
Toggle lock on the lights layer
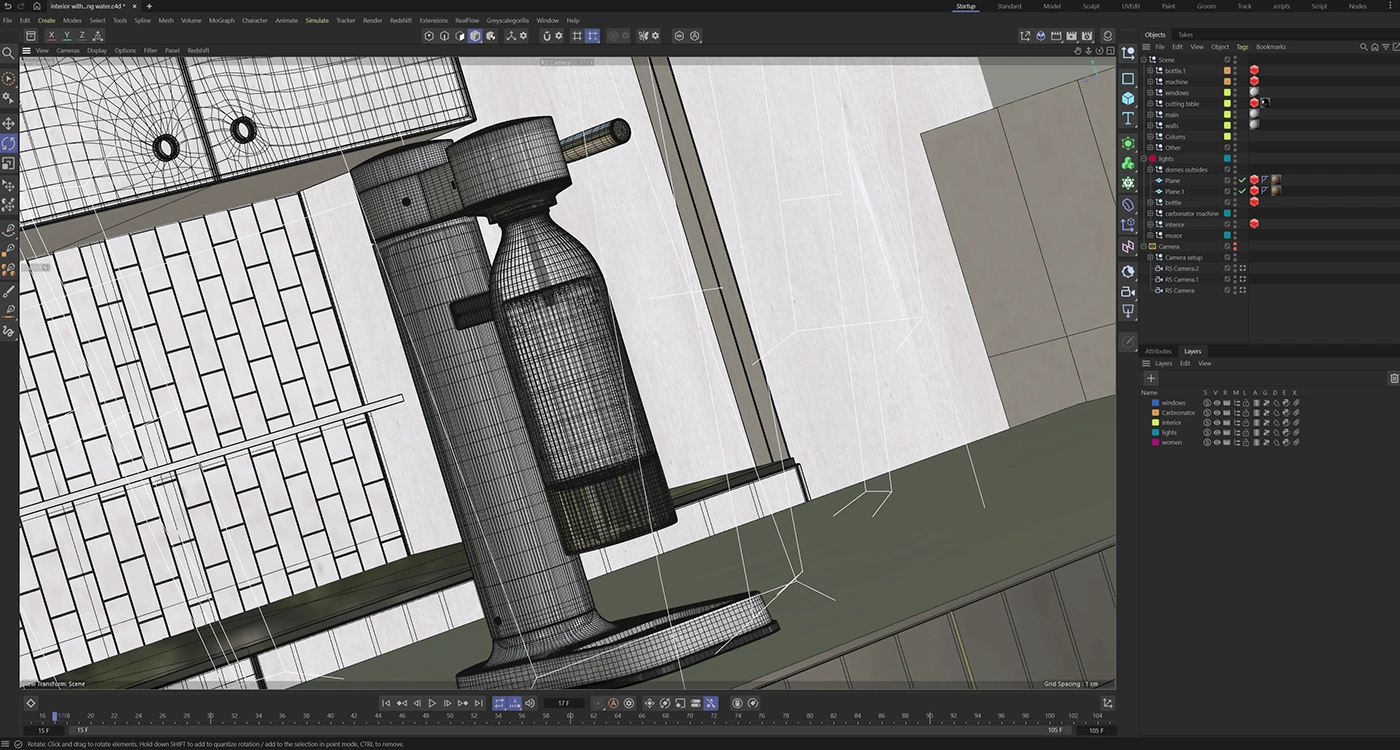point(1246,432)
